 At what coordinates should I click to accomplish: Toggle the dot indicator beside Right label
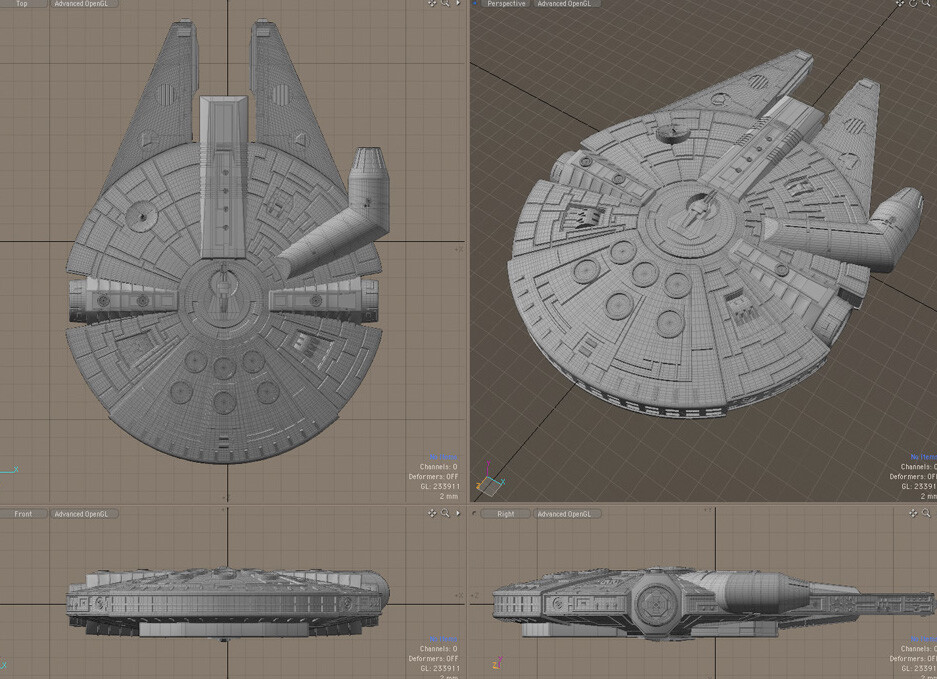pos(474,513)
